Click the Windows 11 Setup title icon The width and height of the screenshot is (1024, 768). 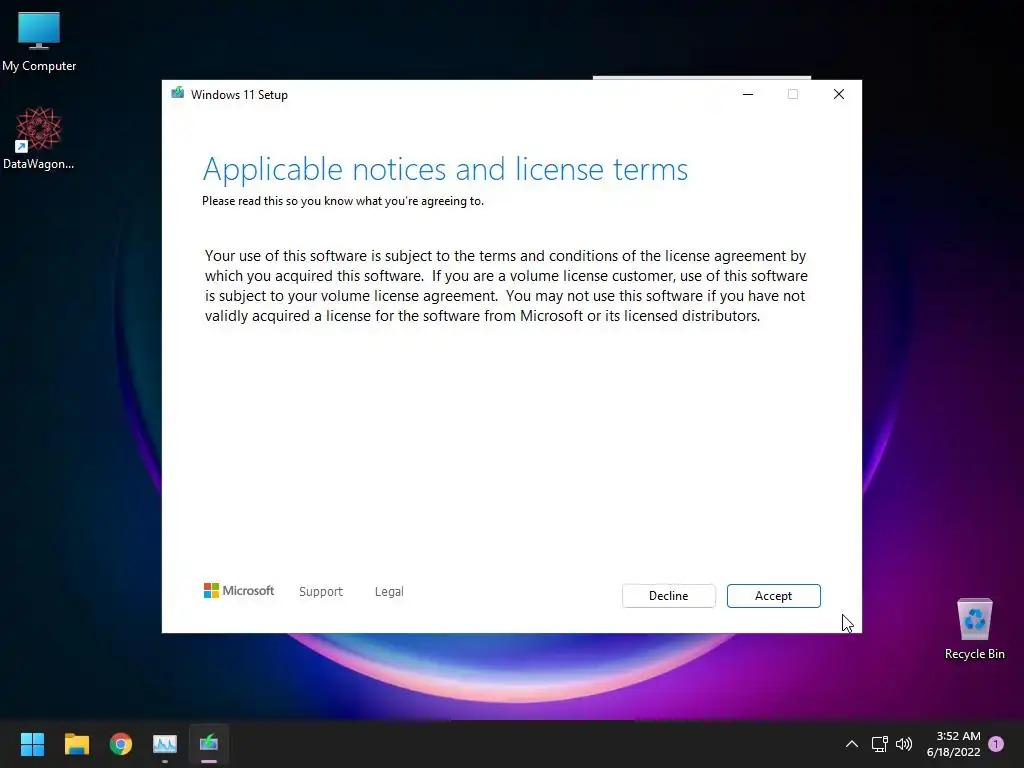coord(178,93)
